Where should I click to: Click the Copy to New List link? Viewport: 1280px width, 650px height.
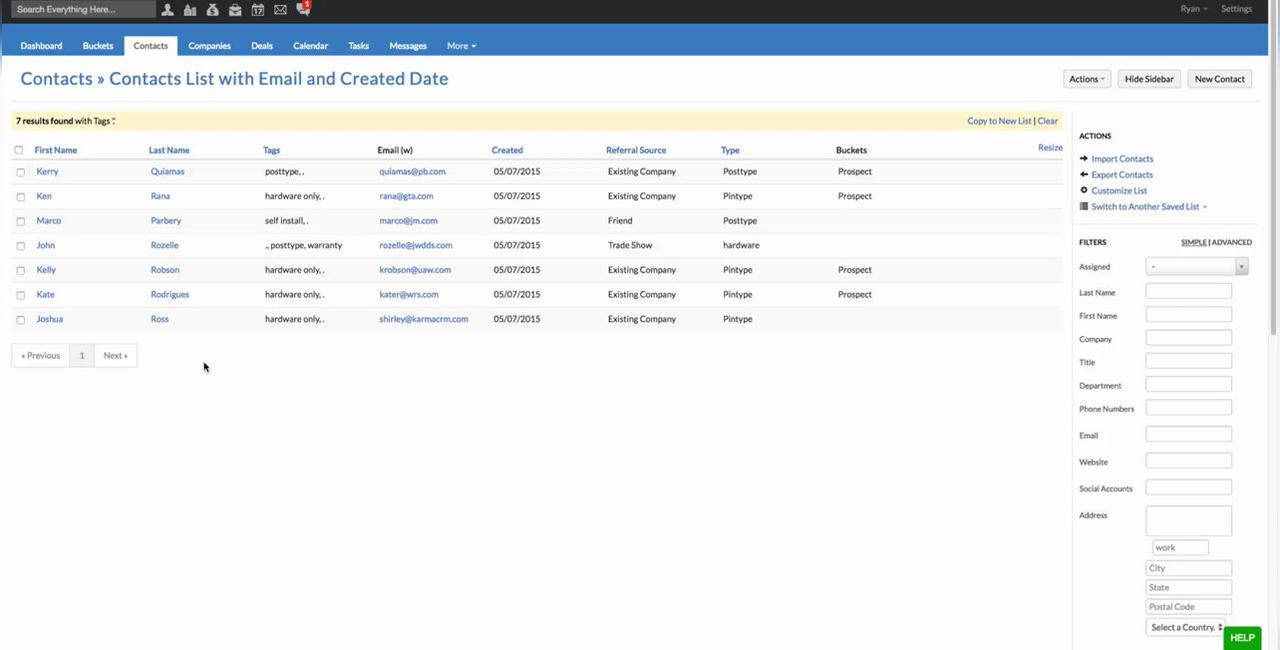999,121
